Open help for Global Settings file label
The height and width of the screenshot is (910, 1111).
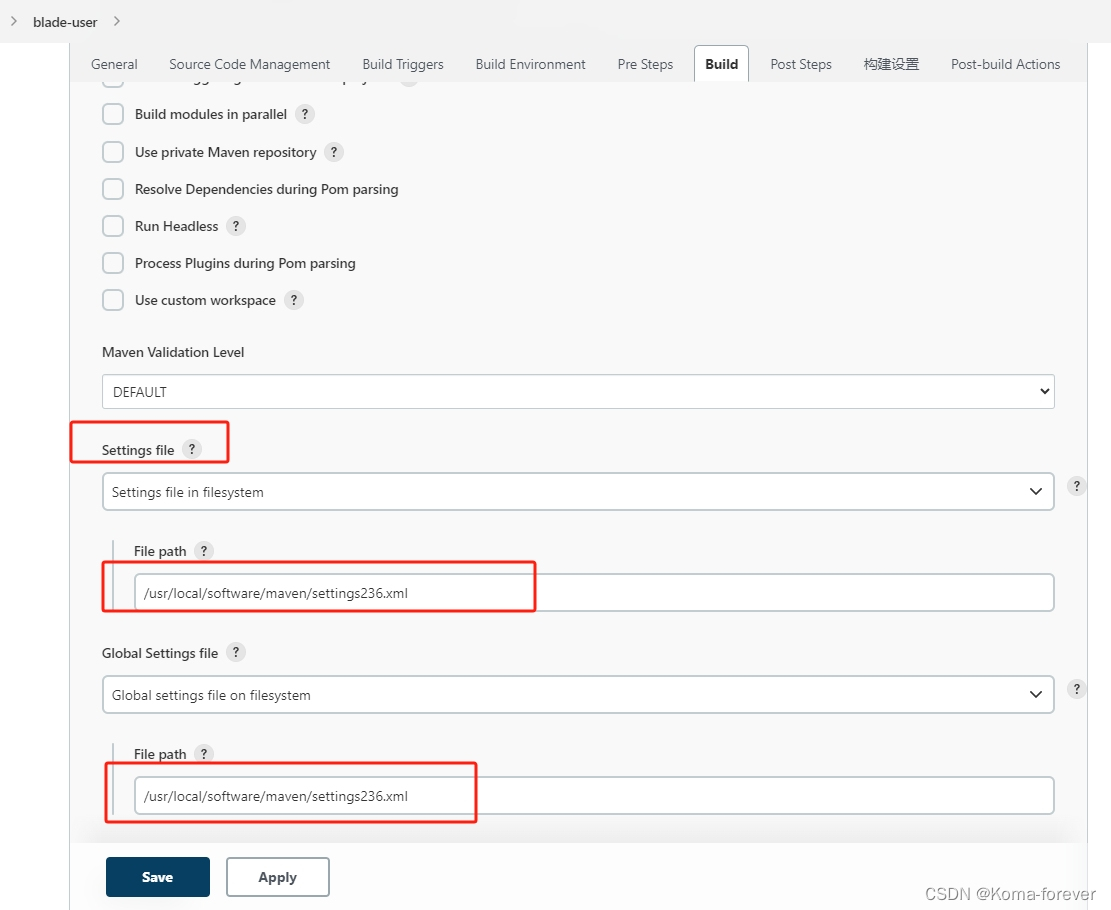(x=236, y=652)
